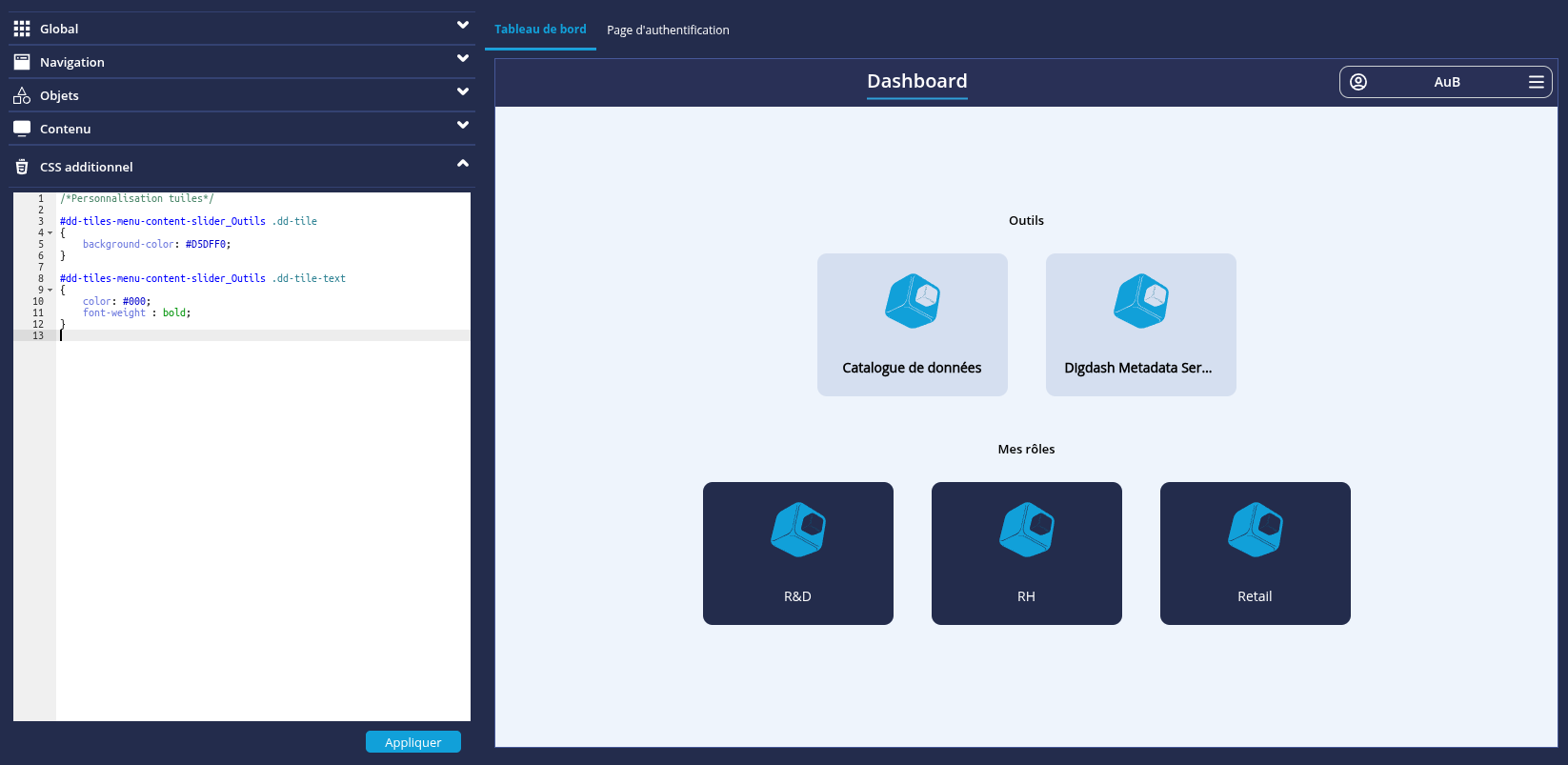Toggle code fold arrow at line 9
Viewport: 1568px width, 765px height.
50,291
